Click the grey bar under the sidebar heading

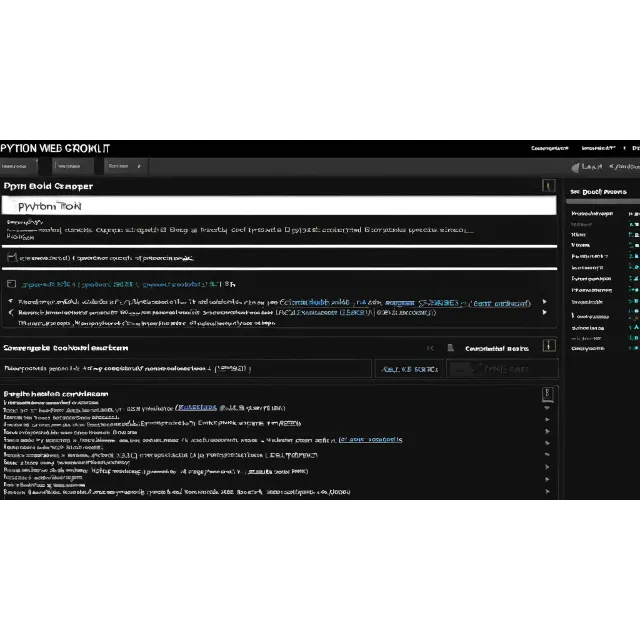(x=603, y=202)
